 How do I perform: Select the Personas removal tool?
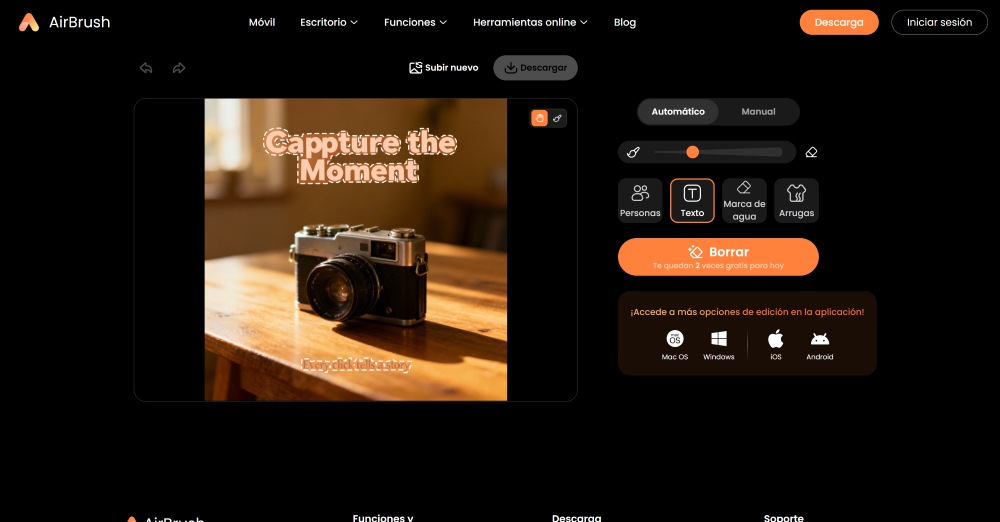640,200
